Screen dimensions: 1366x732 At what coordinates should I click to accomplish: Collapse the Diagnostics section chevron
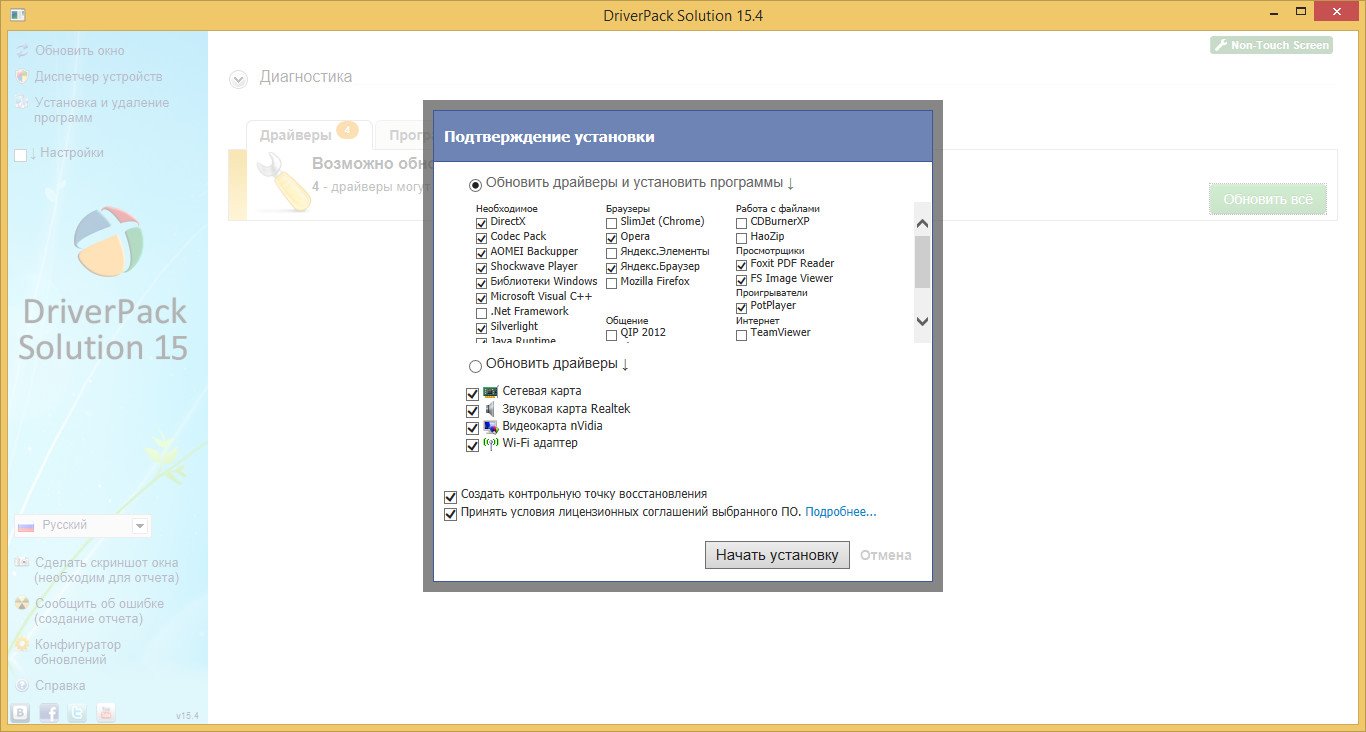(x=238, y=79)
